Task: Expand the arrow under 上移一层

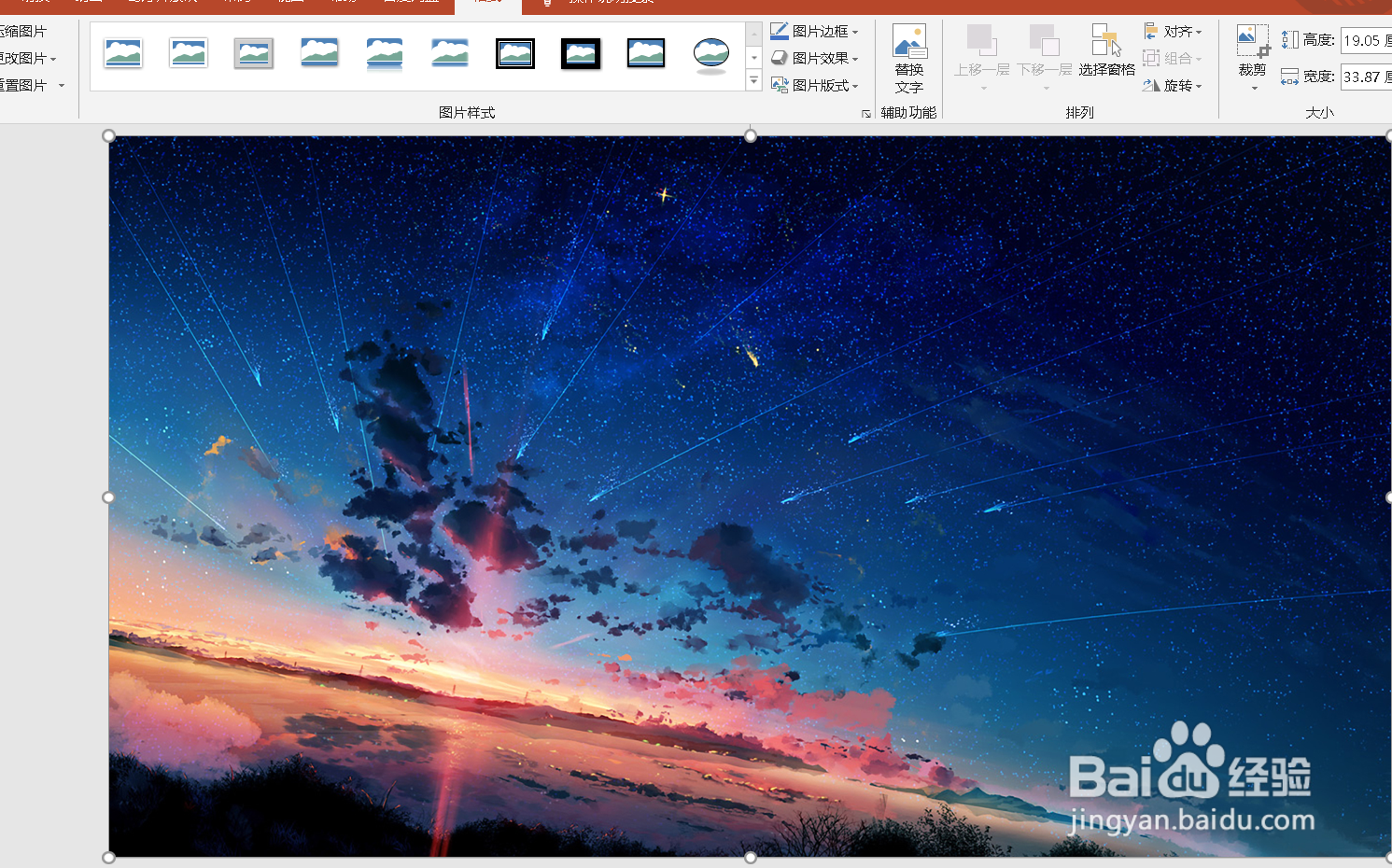Action: (984, 89)
